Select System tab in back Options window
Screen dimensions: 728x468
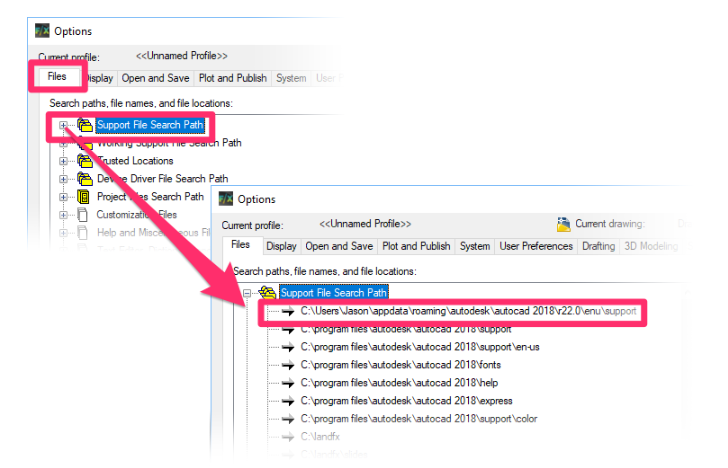click(291, 78)
